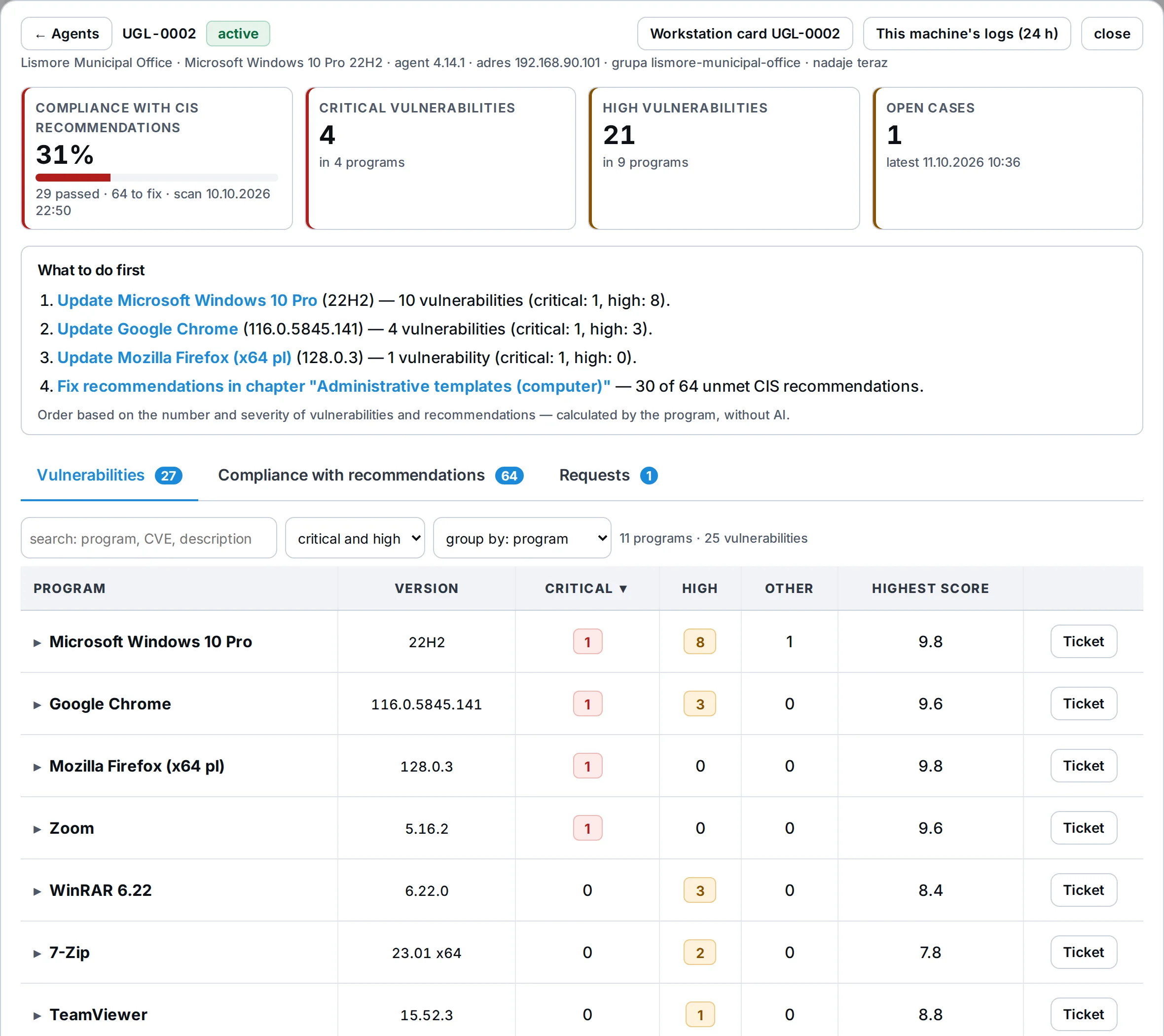This screenshot has height=1036, width=1164.
Task: Click the Open Cases summary card
Action: (x=1007, y=158)
